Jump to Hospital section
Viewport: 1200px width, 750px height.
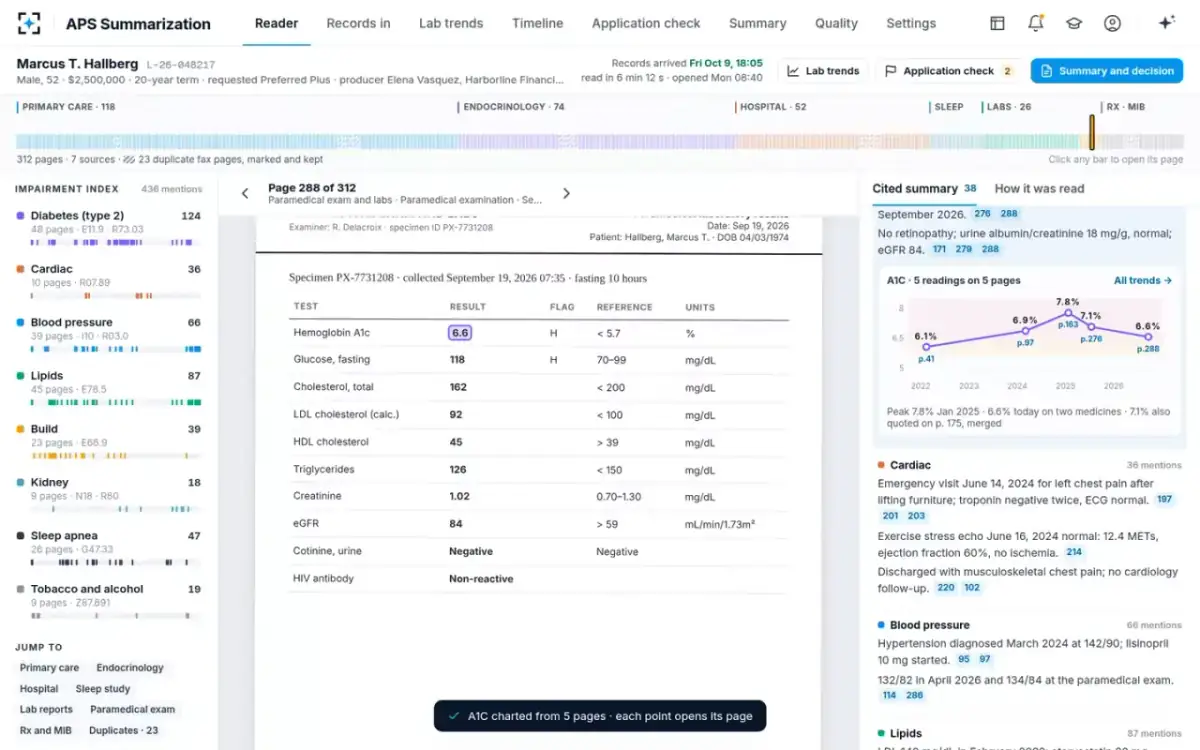tap(39, 689)
